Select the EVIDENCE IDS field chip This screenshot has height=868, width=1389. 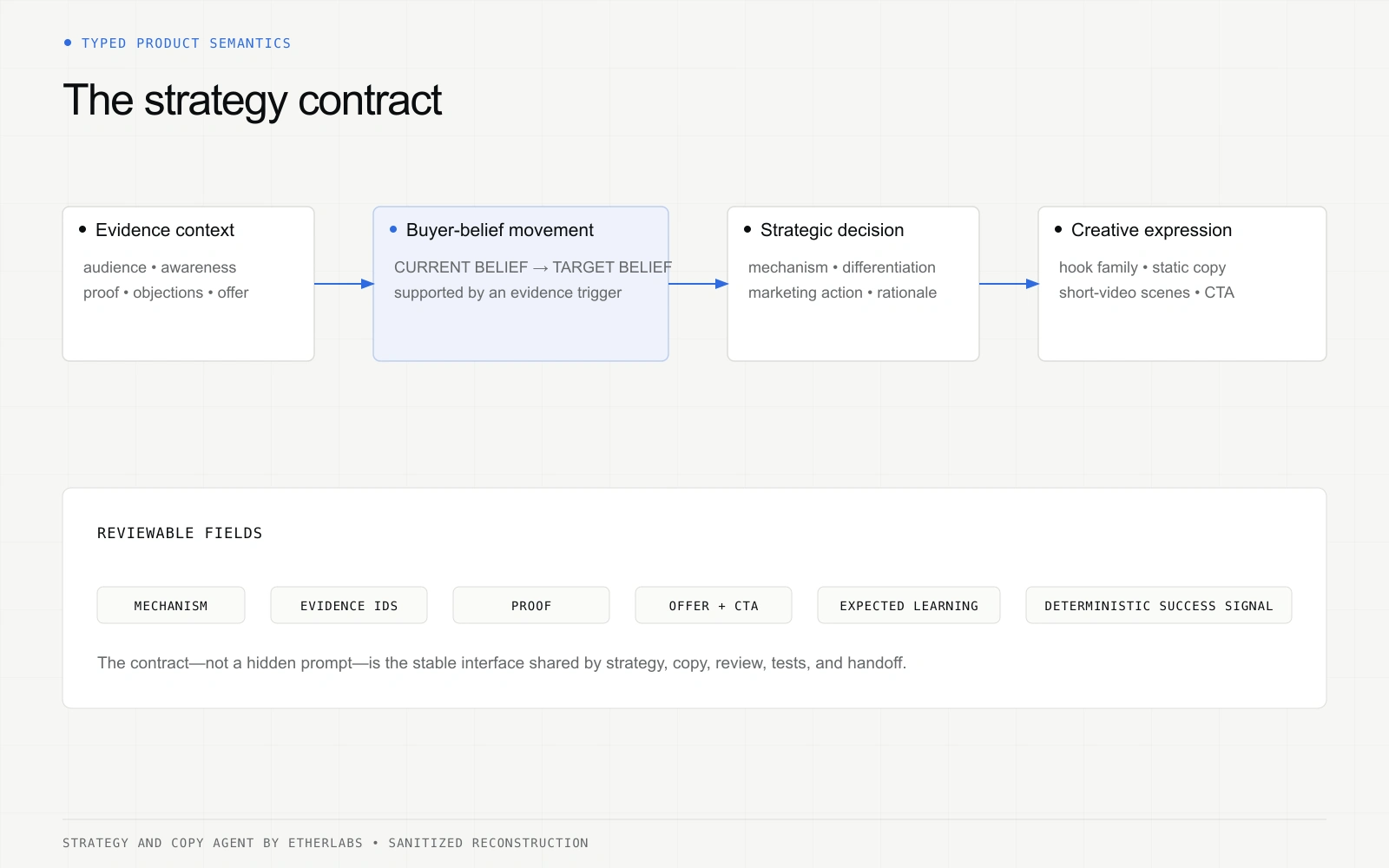(349, 605)
